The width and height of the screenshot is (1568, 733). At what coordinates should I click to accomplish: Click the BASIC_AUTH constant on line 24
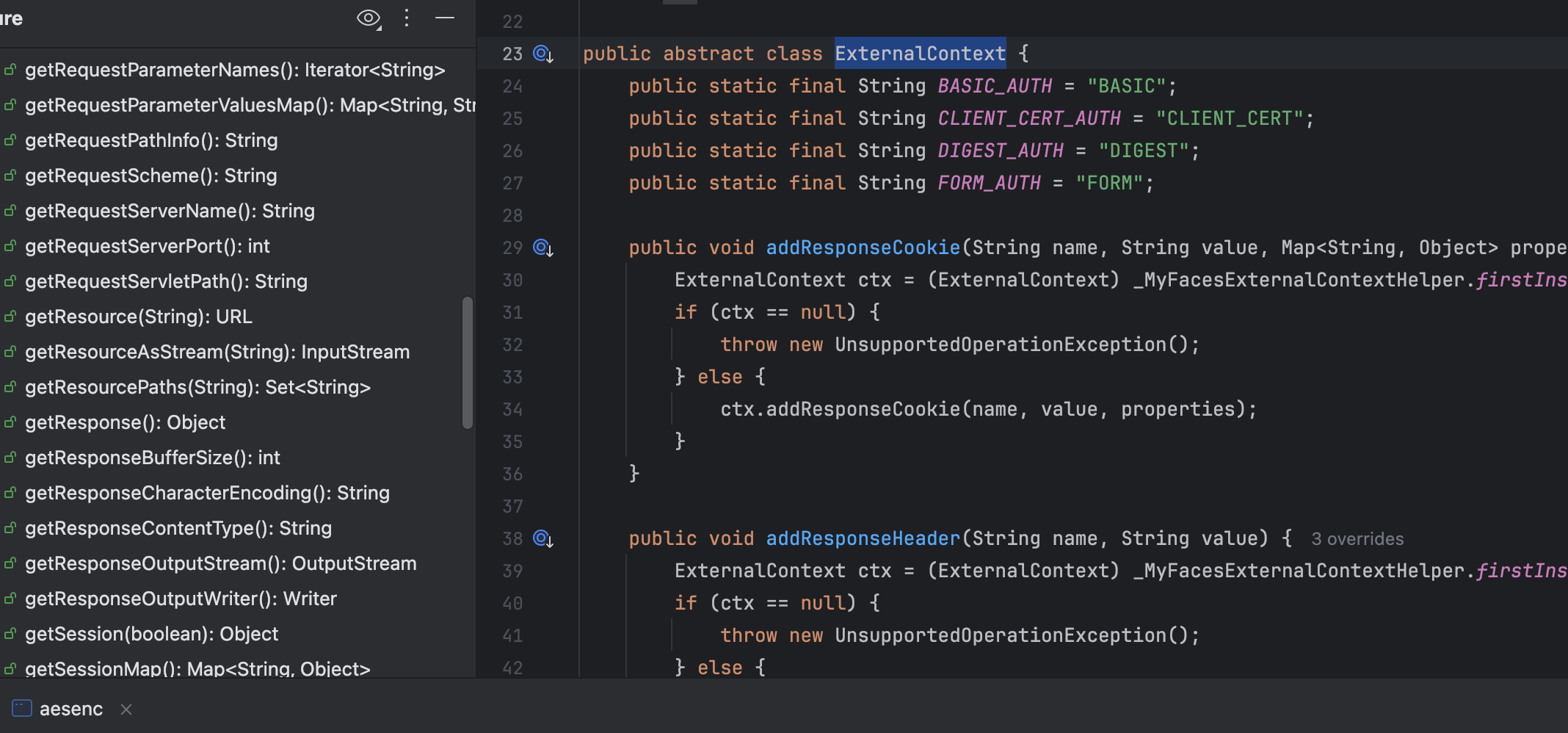tap(995, 87)
